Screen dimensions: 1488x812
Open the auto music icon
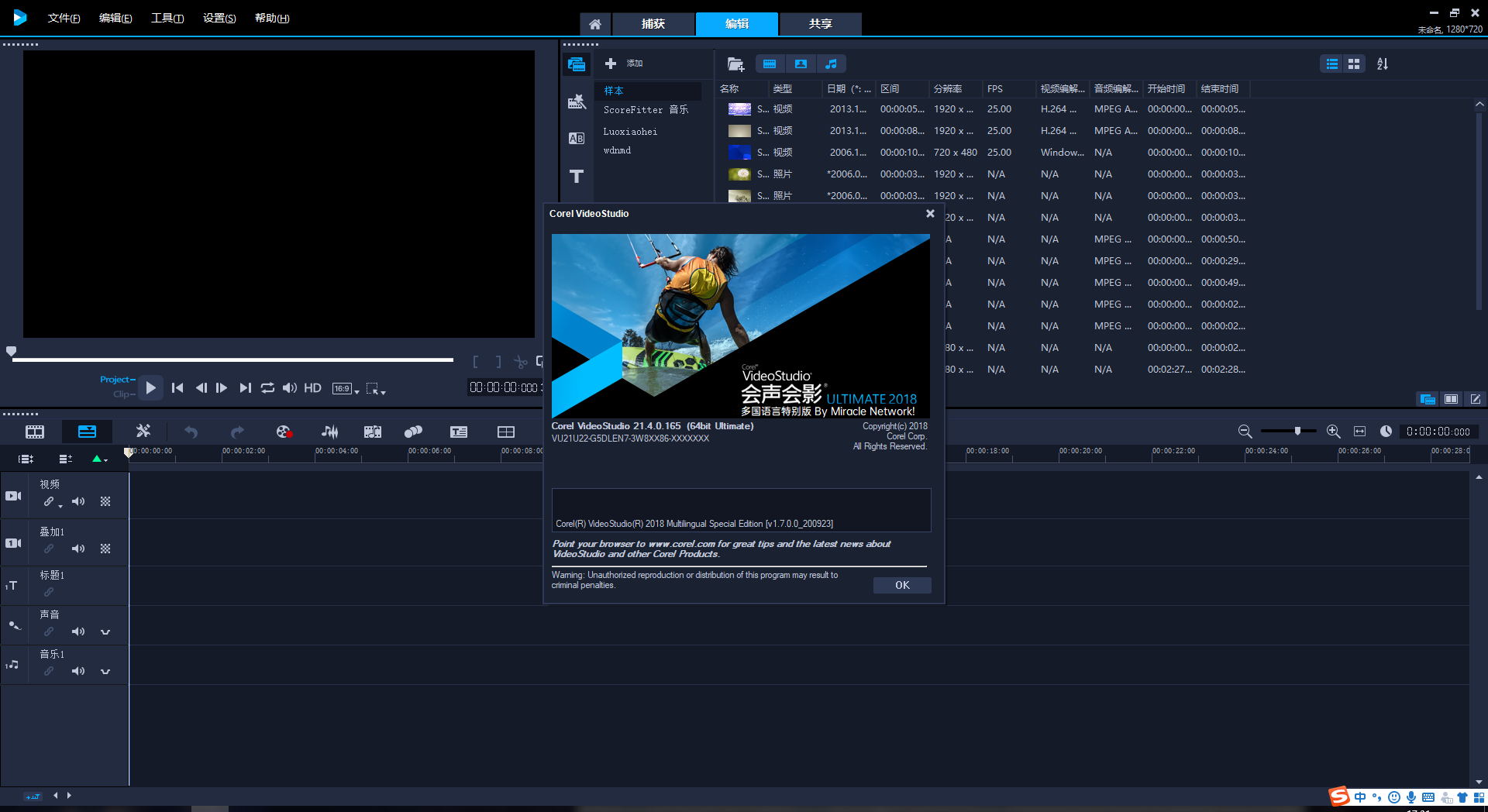(x=373, y=432)
